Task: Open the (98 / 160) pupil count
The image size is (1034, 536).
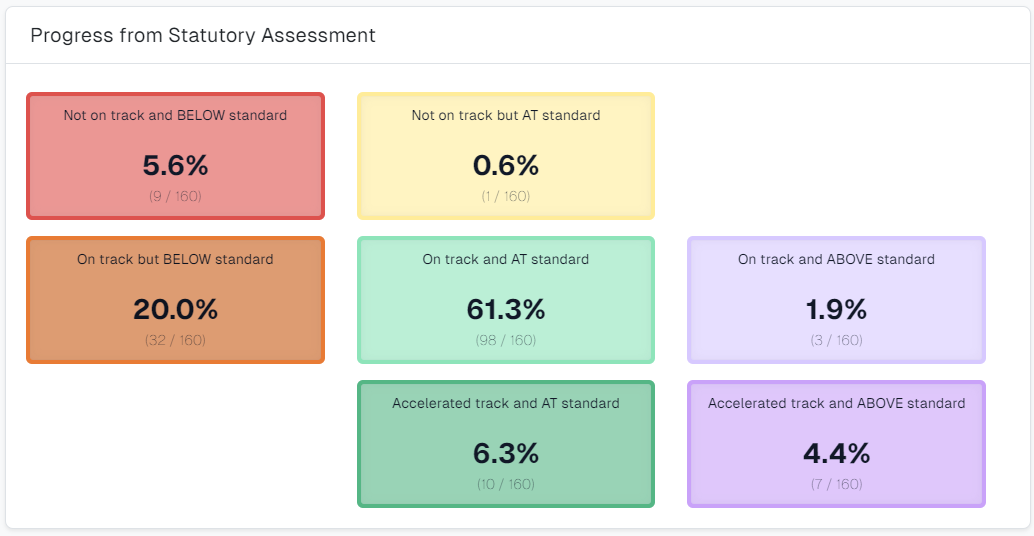Action: (x=506, y=340)
